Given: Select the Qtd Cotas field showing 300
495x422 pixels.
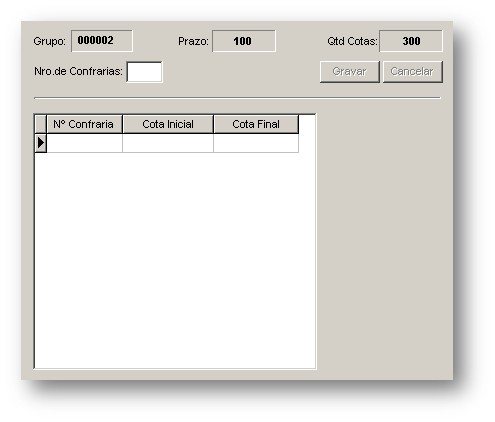Looking at the screenshot, I should point(411,41).
